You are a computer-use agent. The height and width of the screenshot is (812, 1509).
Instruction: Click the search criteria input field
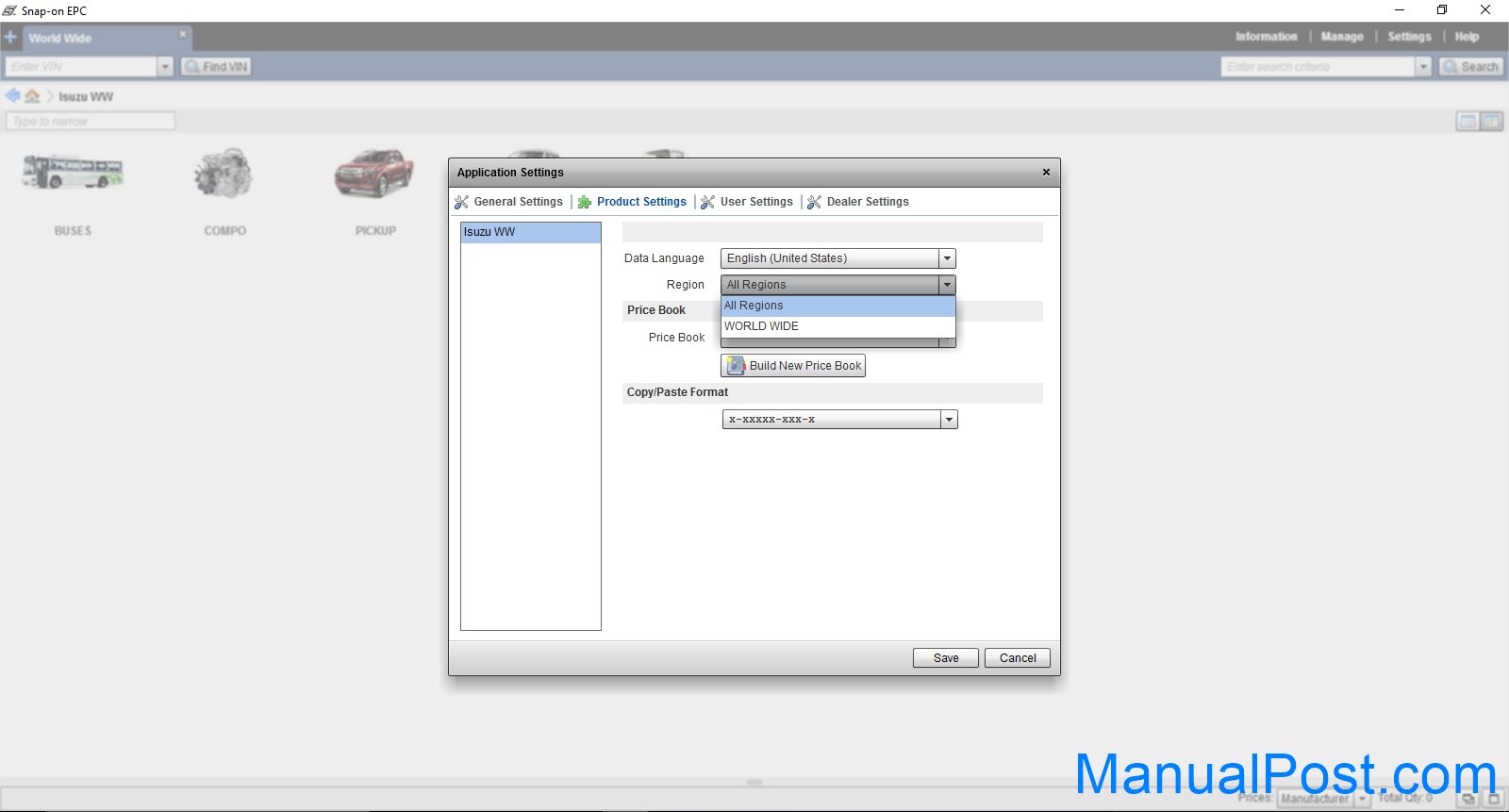click(1318, 67)
